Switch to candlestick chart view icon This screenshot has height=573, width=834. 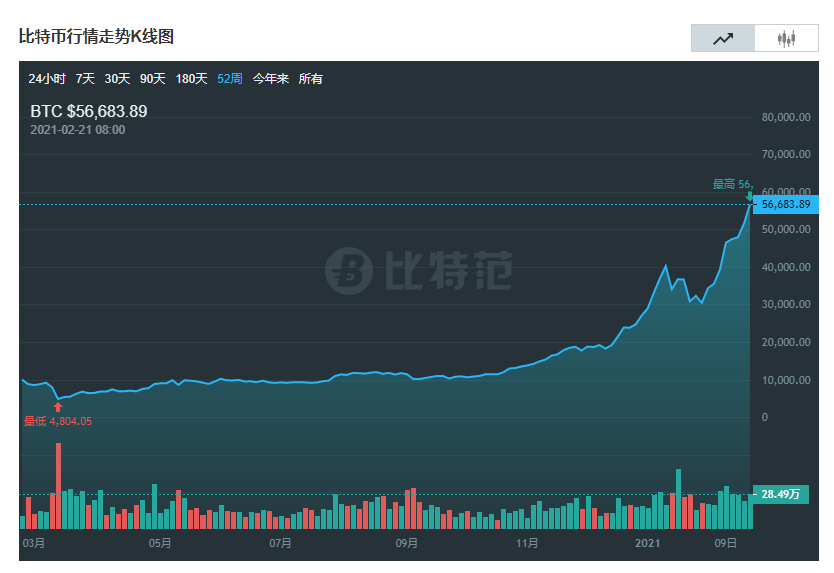tap(786, 38)
